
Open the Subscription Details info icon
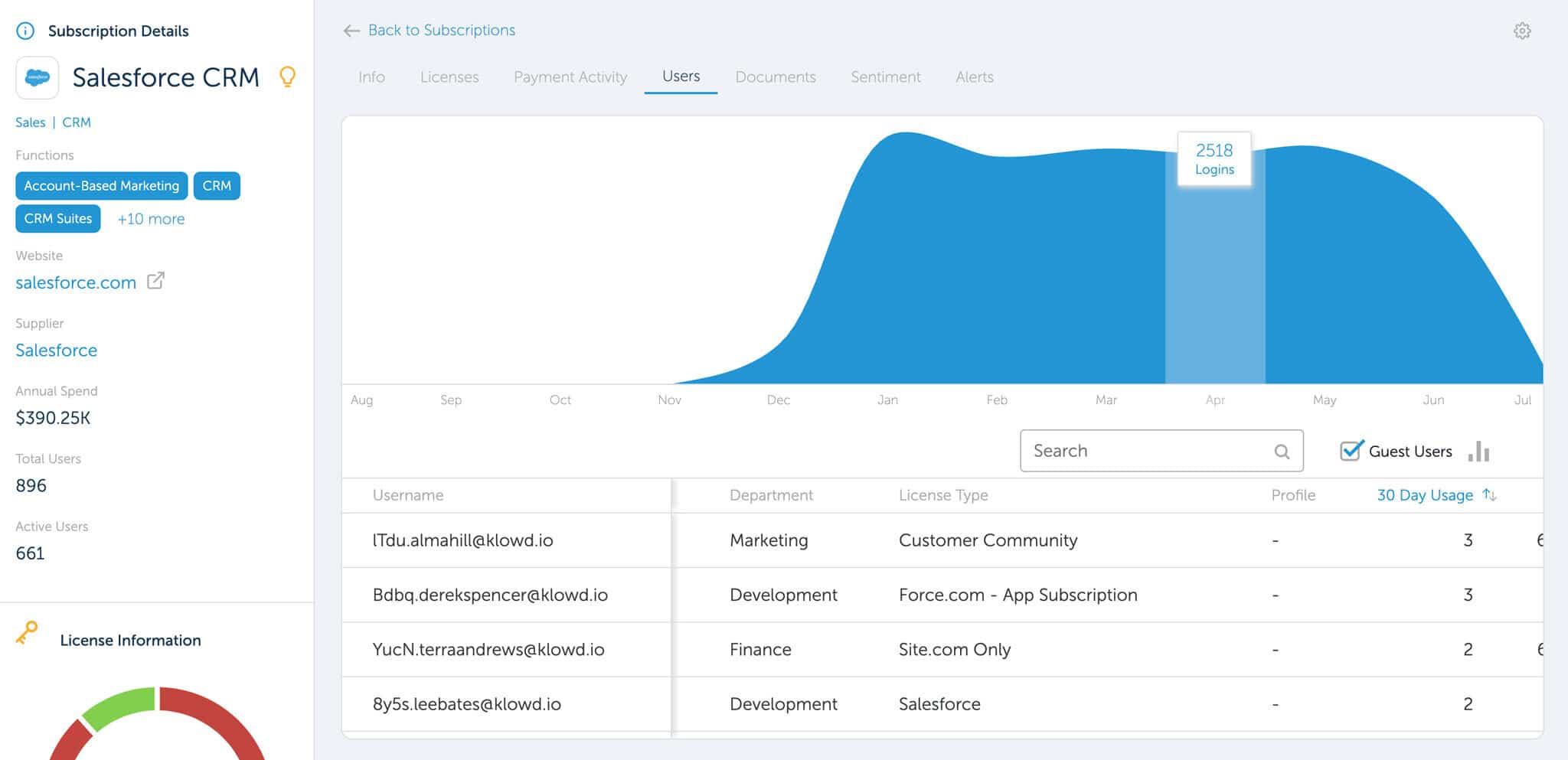[x=25, y=31]
